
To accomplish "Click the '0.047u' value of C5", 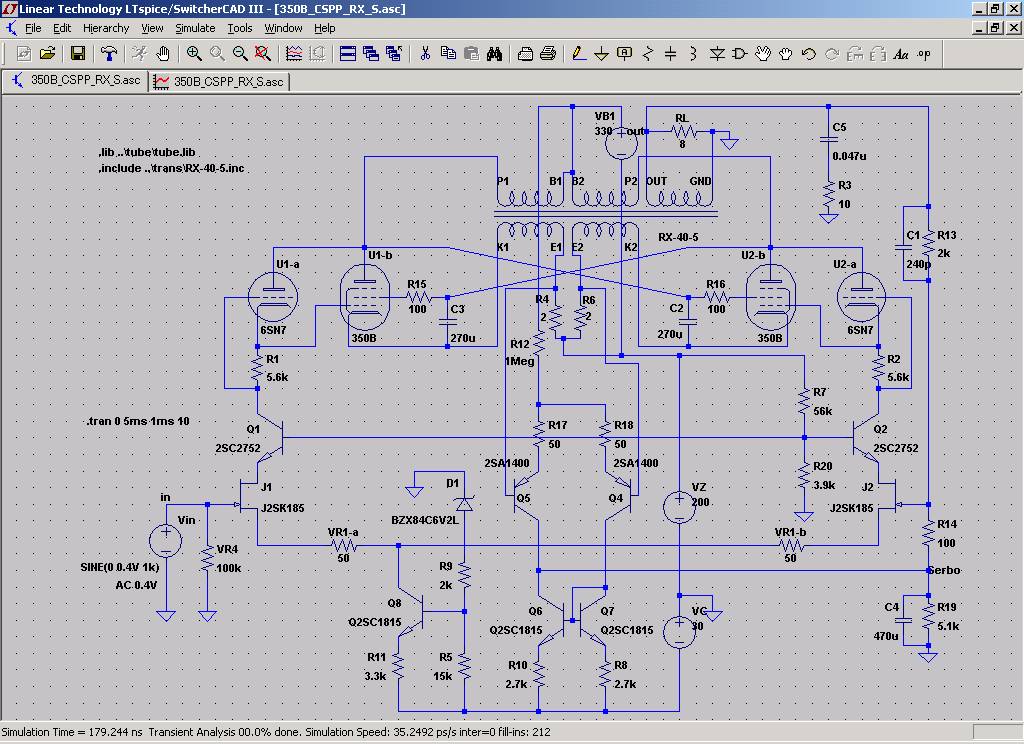I will [x=849, y=156].
